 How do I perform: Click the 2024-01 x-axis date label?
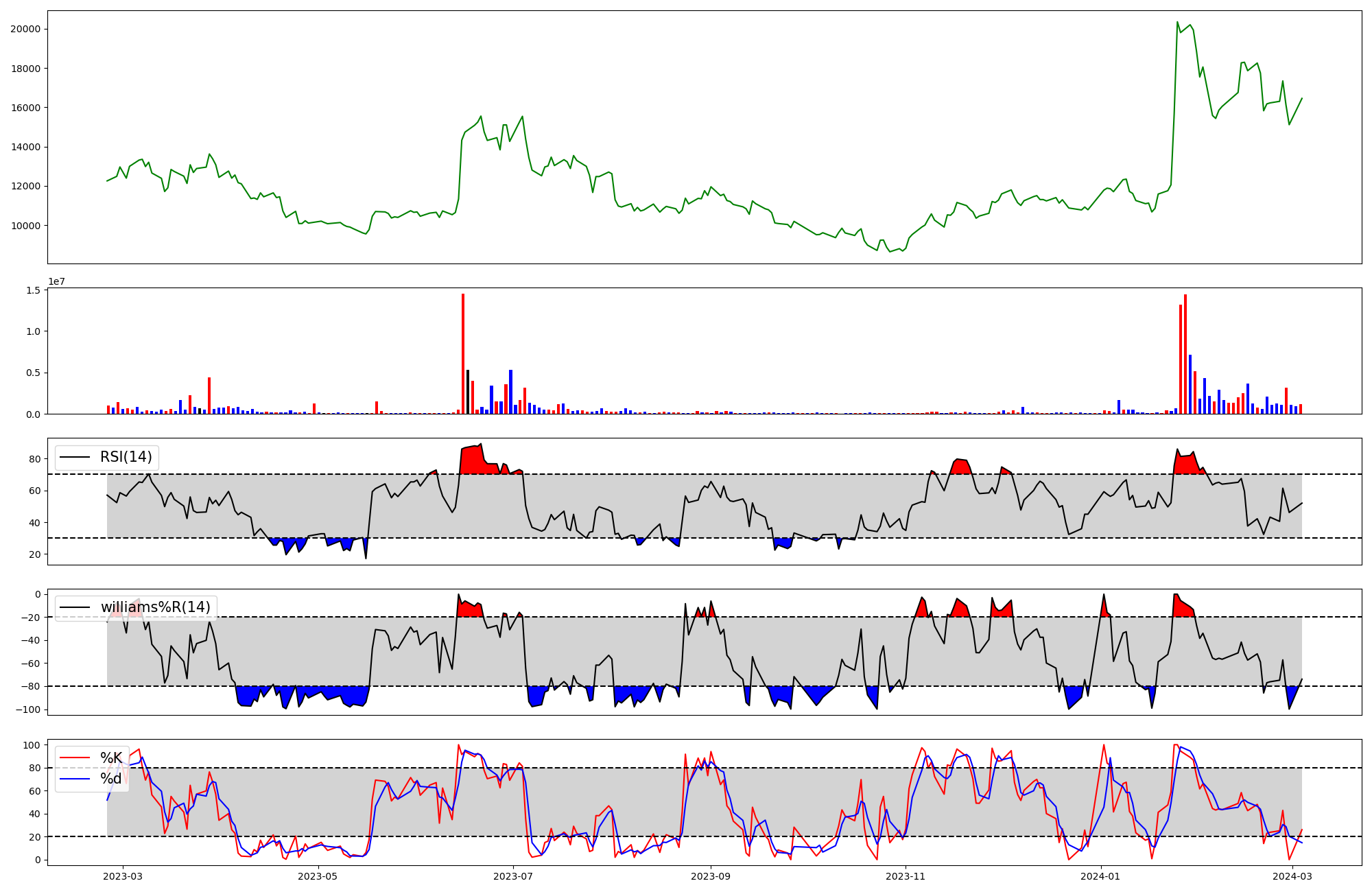(x=1101, y=876)
